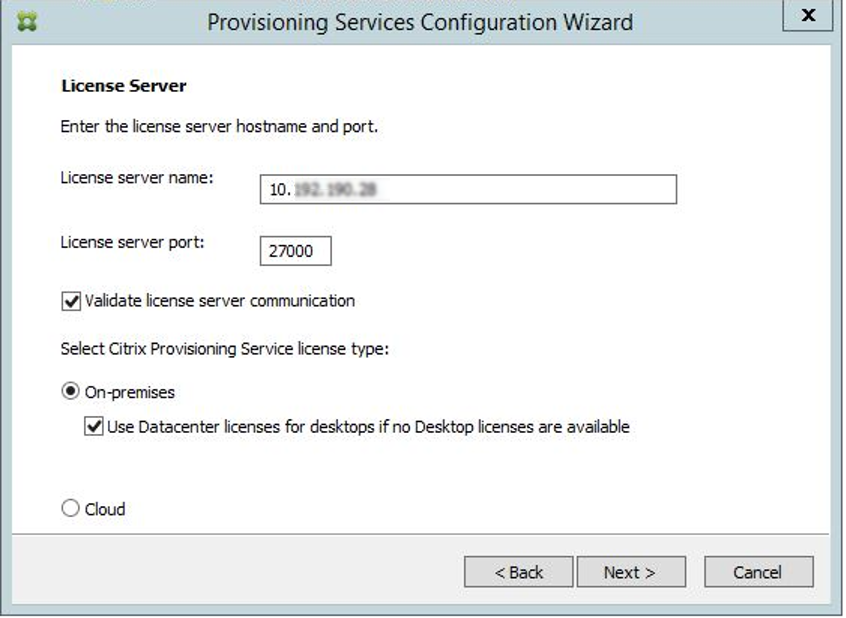Disable the Use Datacenter licenses checkbox
This screenshot has height=618, width=846.
click(x=94, y=427)
